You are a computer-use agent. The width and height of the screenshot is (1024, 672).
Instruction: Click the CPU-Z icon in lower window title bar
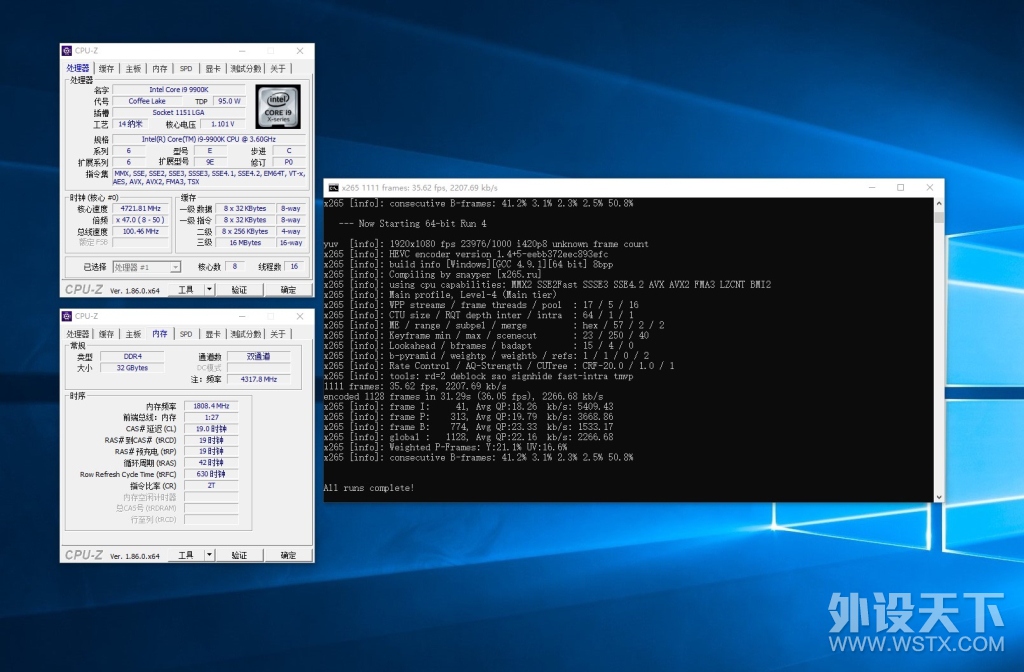[x=67, y=316]
